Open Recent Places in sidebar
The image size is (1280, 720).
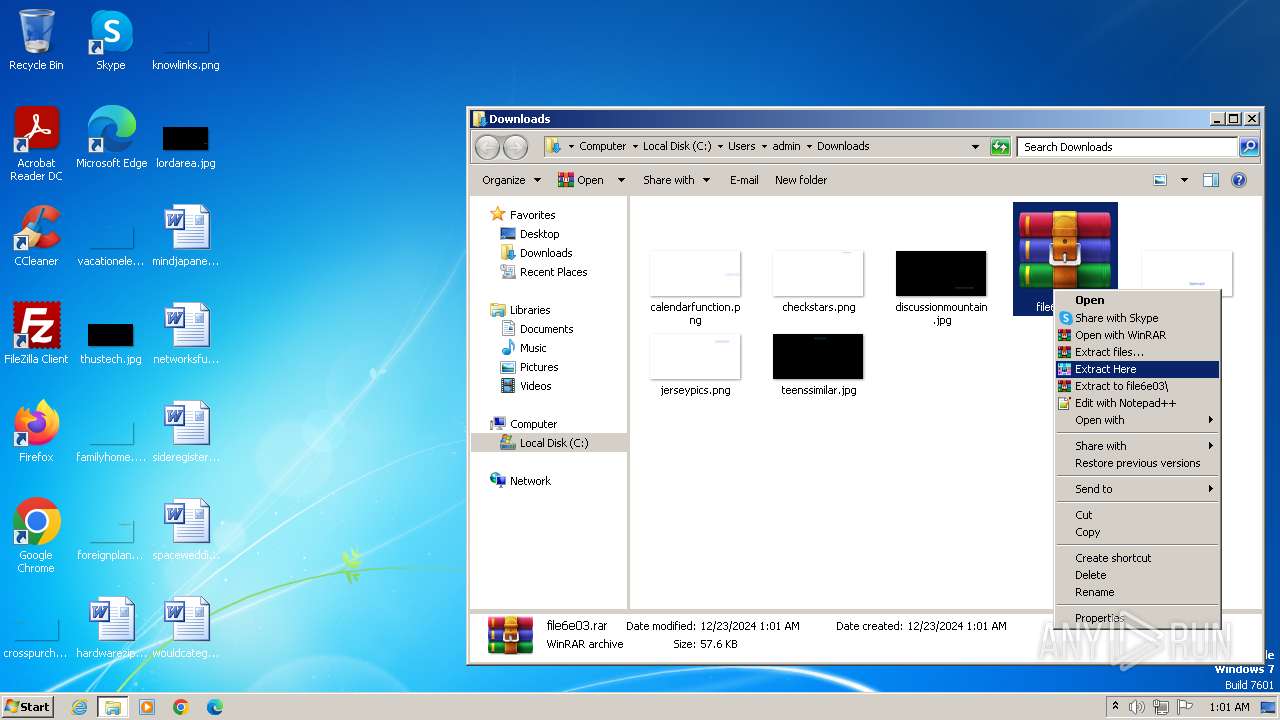click(x=553, y=272)
